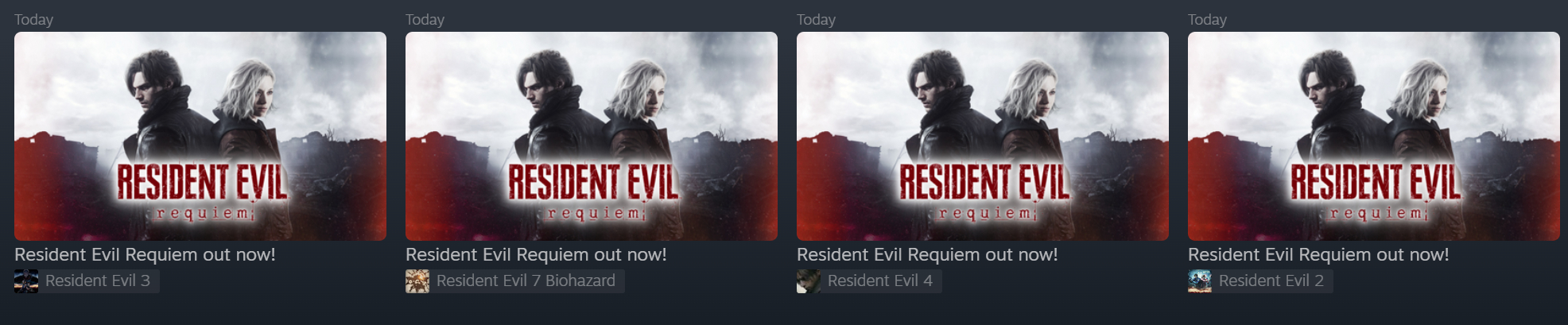The width and height of the screenshot is (1568, 325).
Task: Click the Resident Evil 2 game icon
Action: point(1200,281)
